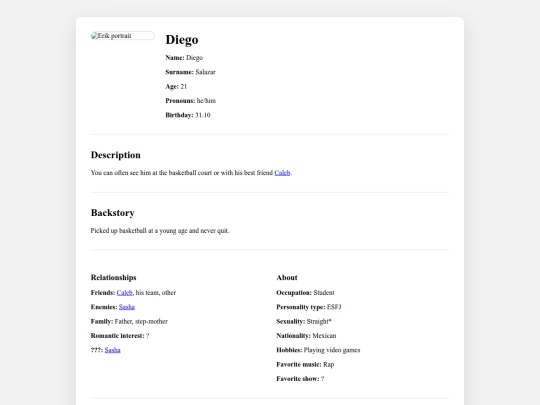Select the Age: 21 line

pos(176,87)
